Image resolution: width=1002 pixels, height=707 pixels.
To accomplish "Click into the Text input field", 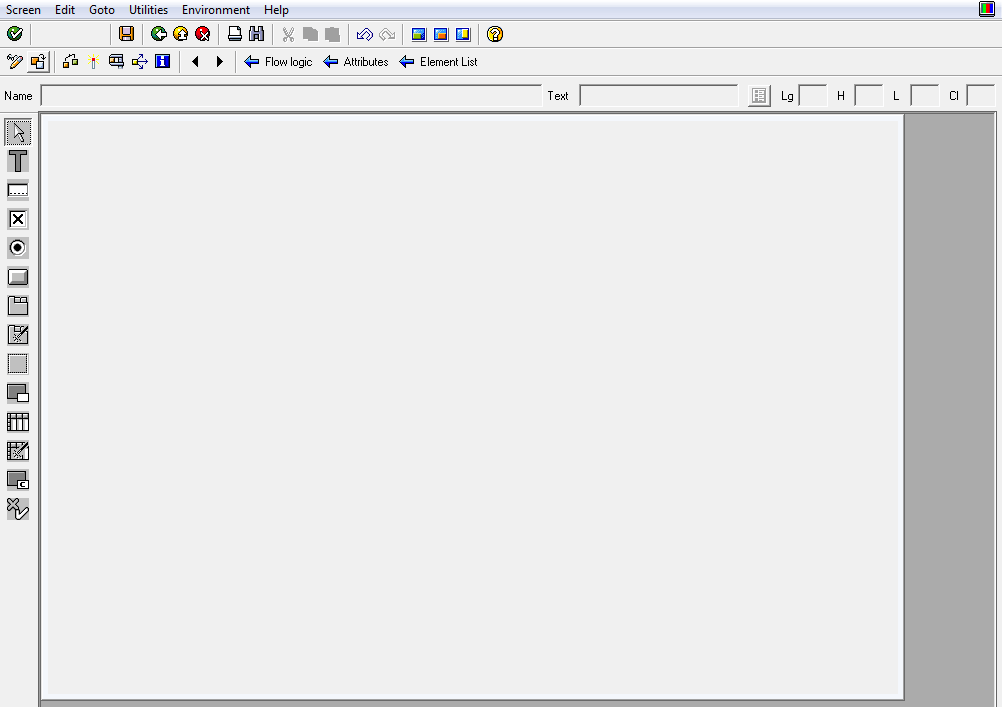I will 659,96.
